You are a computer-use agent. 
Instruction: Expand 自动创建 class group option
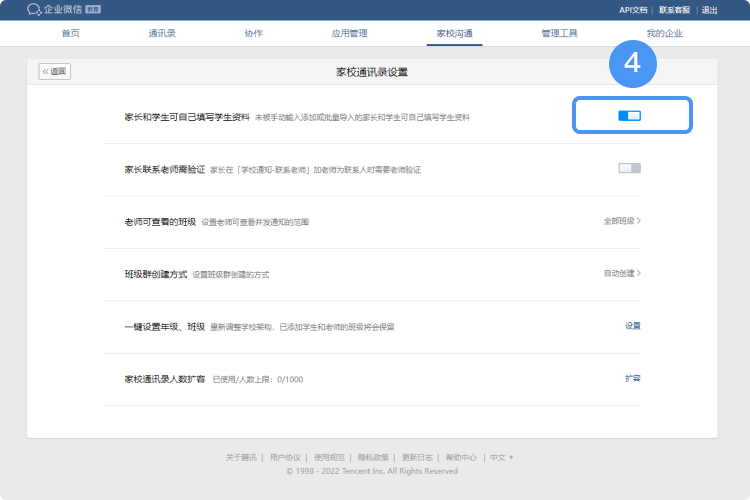click(x=622, y=273)
